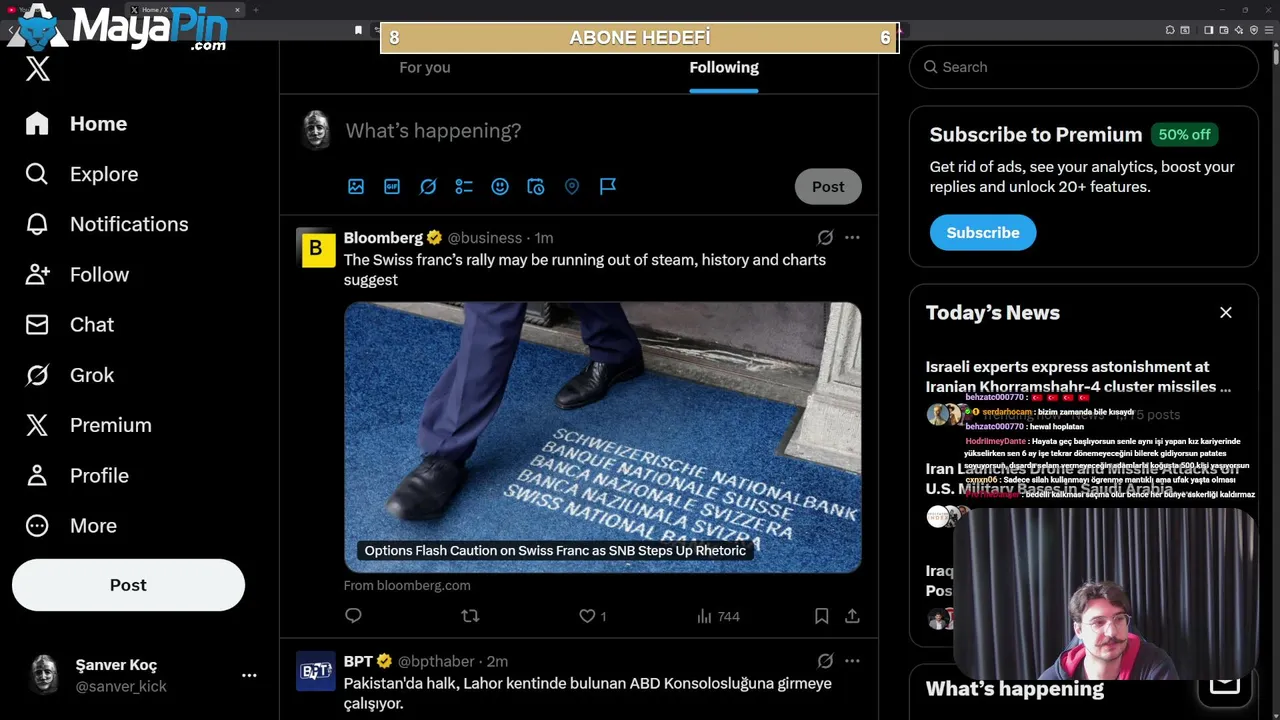Go to Home in sidebar
This screenshot has width=1280, height=720.
(77, 124)
